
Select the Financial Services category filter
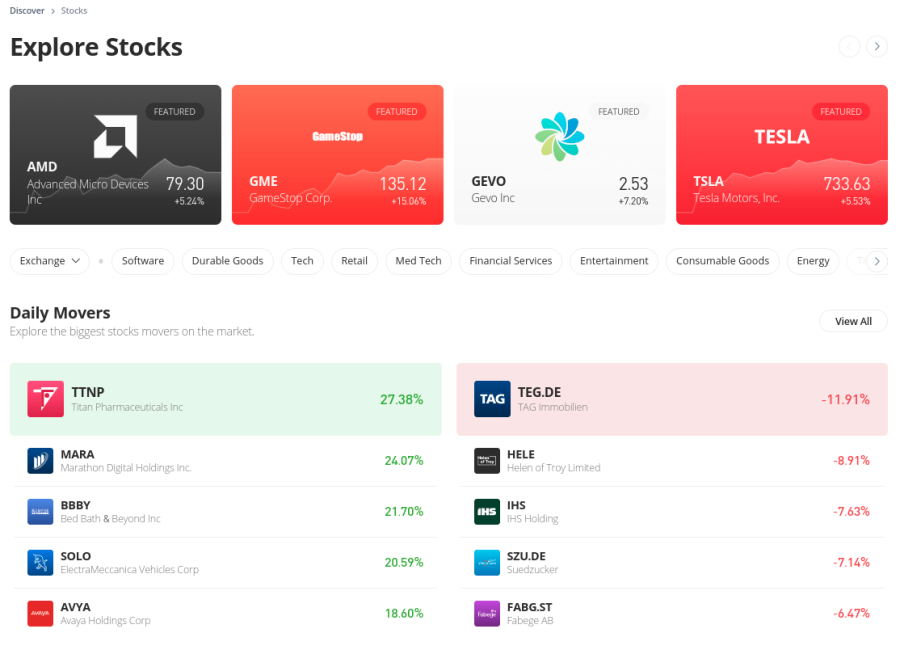point(511,261)
